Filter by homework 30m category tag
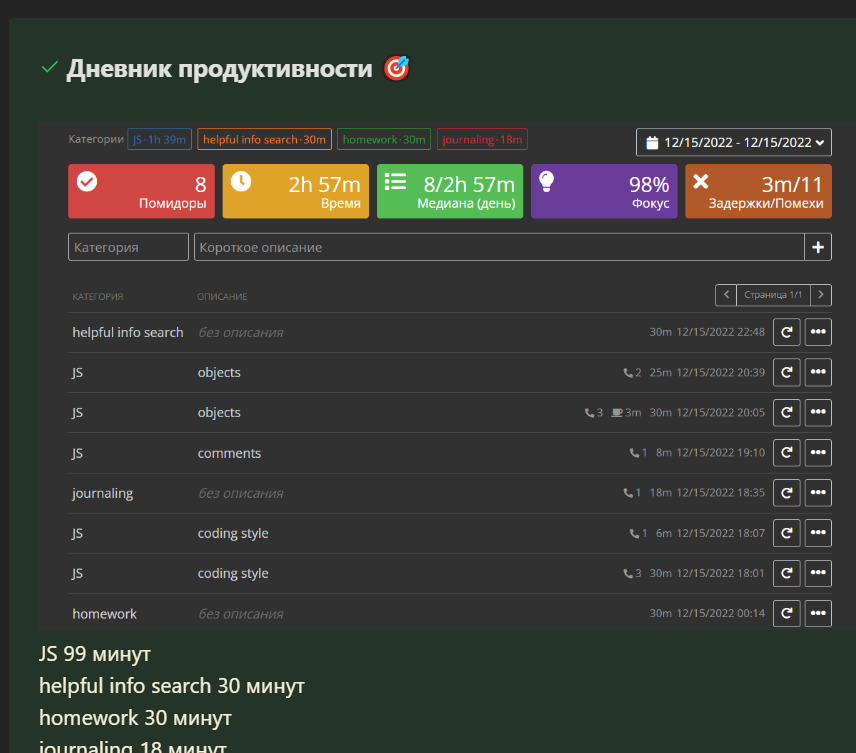Image resolution: width=856 pixels, height=753 pixels. (x=384, y=139)
